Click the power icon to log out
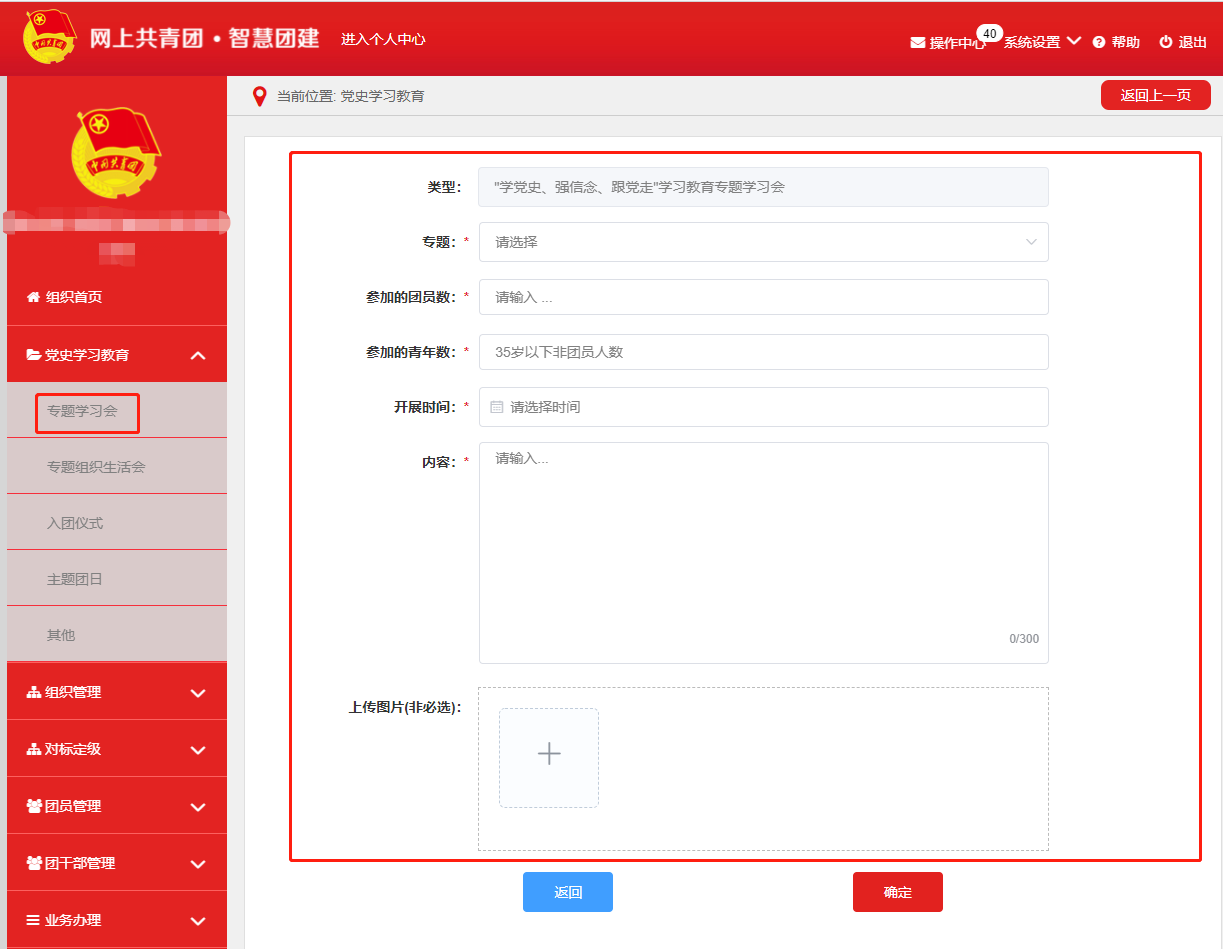Viewport: 1223px width, 949px height. pos(1165,42)
